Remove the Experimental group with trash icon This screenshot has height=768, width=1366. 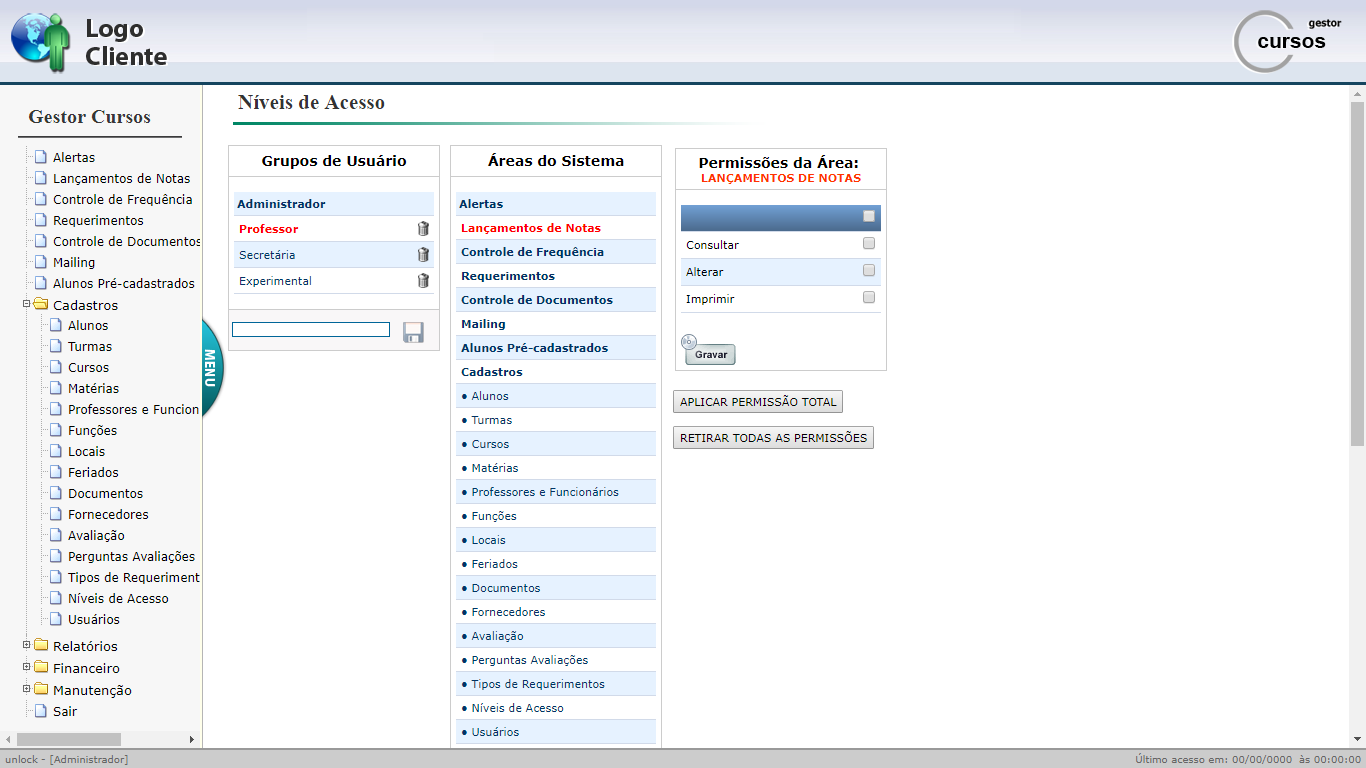pyautogui.click(x=423, y=281)
